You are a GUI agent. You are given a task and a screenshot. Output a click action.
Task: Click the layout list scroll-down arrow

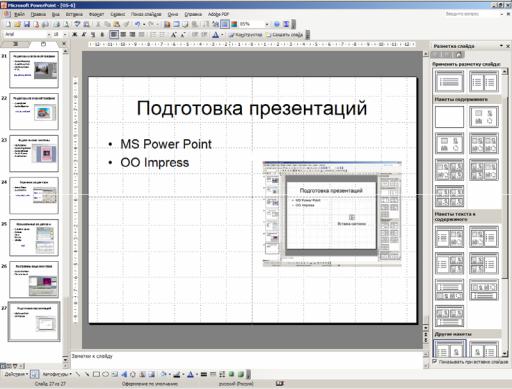click(505, 353)
